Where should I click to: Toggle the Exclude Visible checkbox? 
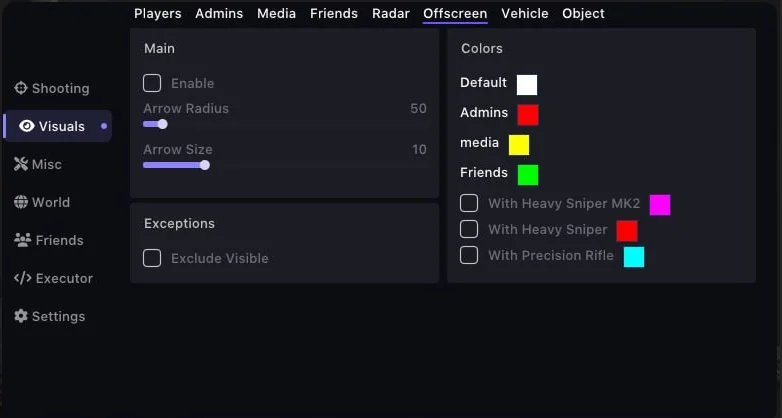coord(152,258)
